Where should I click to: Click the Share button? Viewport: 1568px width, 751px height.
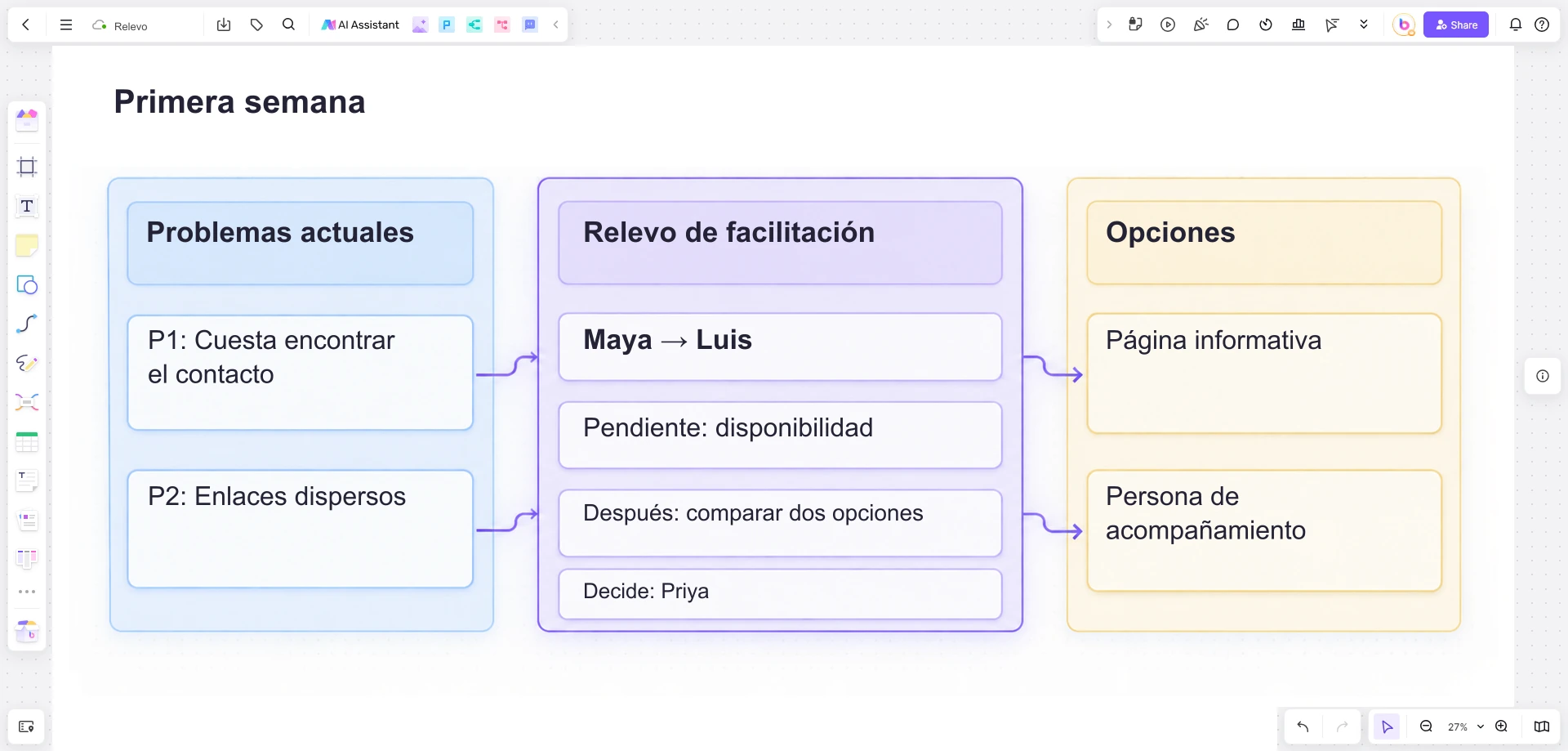tap(1456, 25)
